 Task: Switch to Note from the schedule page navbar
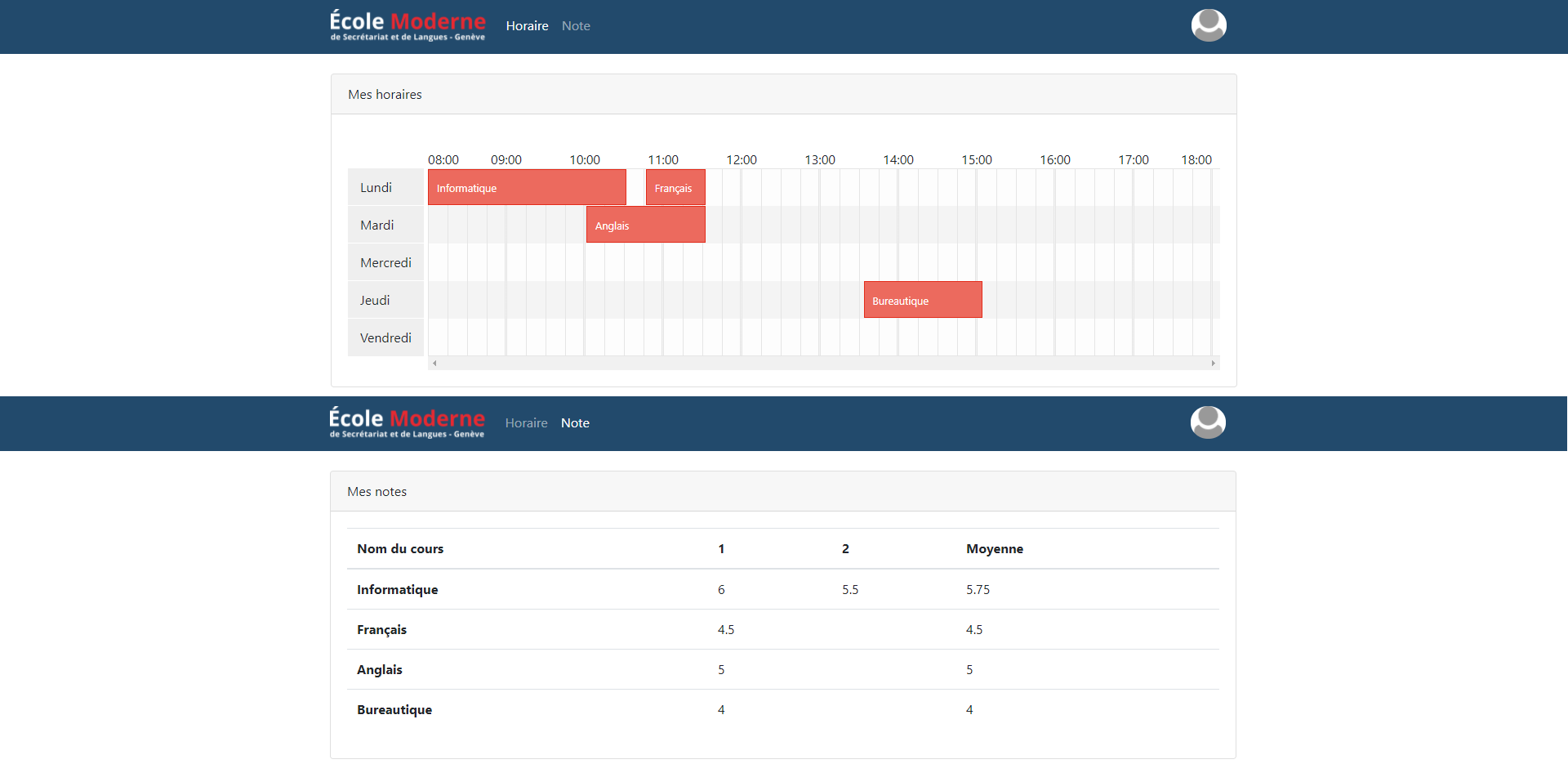(x=576, y=26)
